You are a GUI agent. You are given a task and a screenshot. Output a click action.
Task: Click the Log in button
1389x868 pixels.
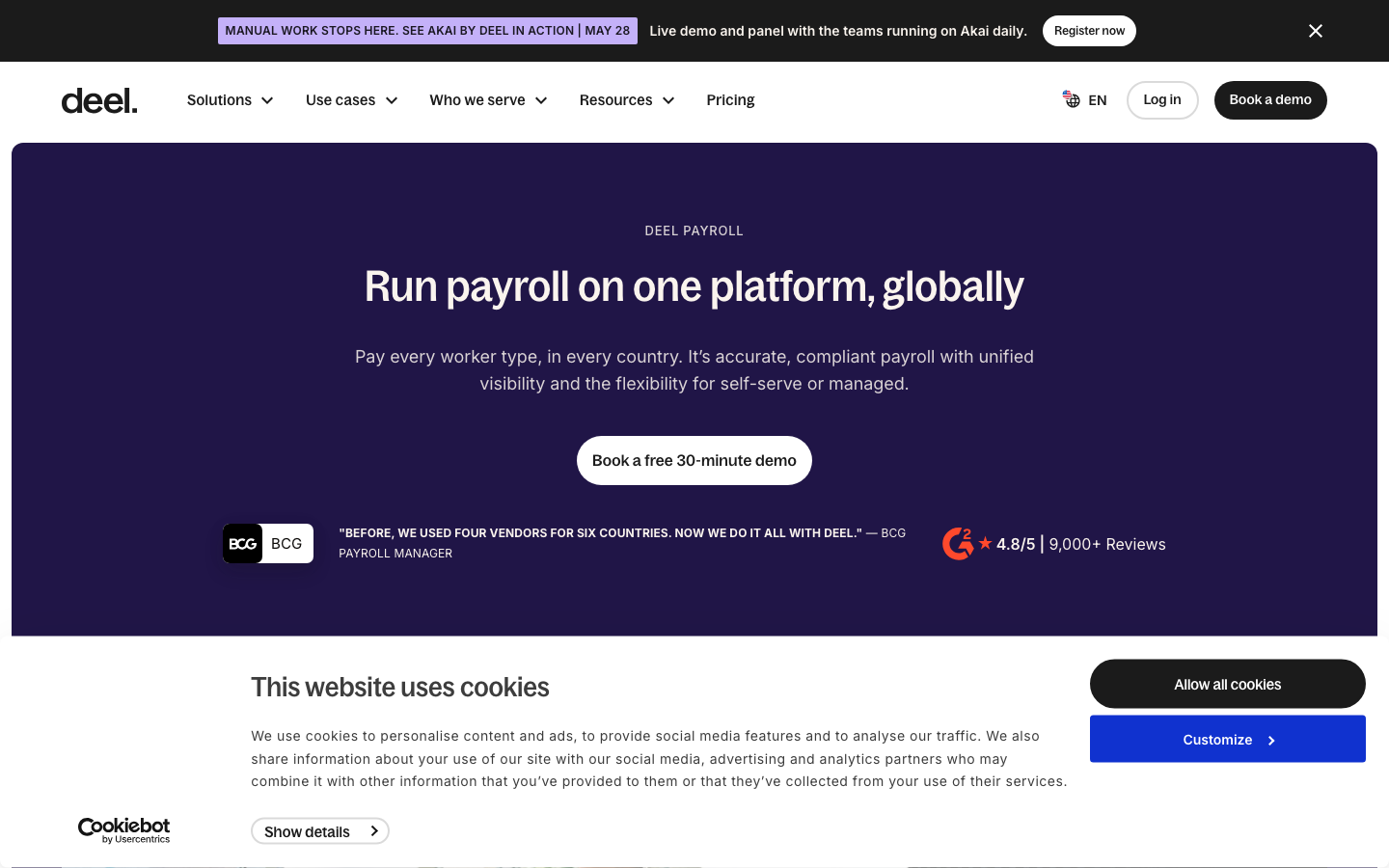point(1162,100)
